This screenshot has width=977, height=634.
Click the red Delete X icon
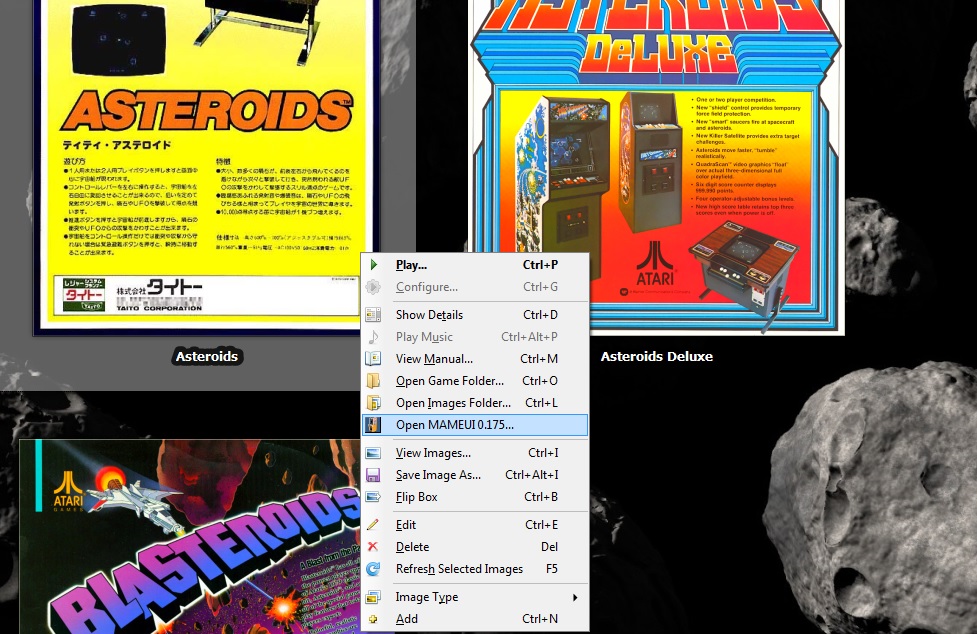point(373,546)
